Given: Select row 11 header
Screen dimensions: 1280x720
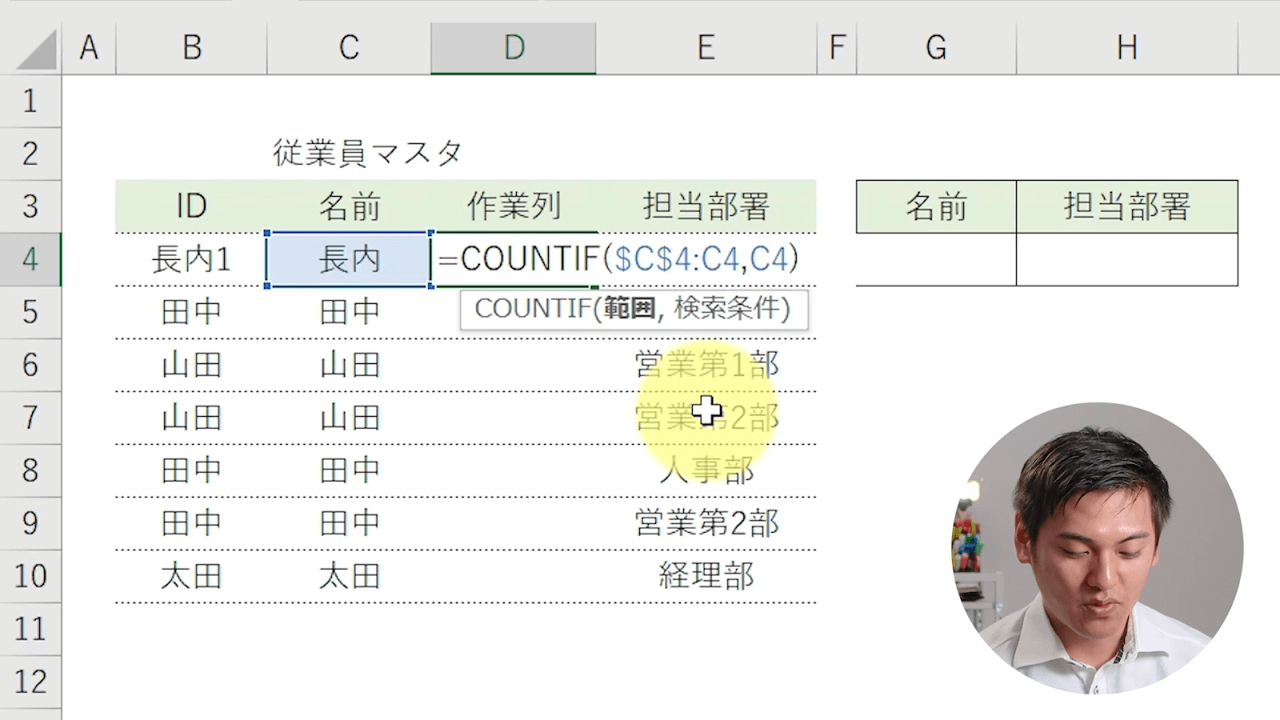Looking at the screenshot, I should point(30,629).
